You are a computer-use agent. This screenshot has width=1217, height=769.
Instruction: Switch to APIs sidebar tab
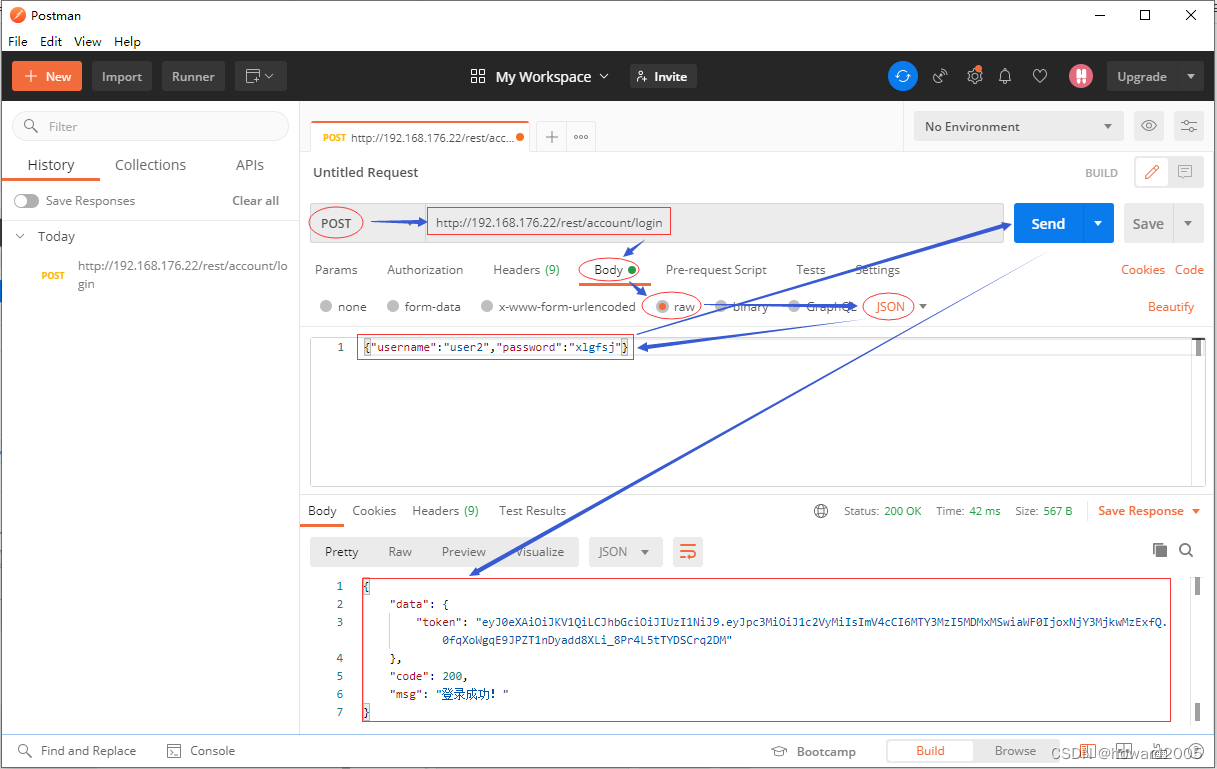[250, 165]
